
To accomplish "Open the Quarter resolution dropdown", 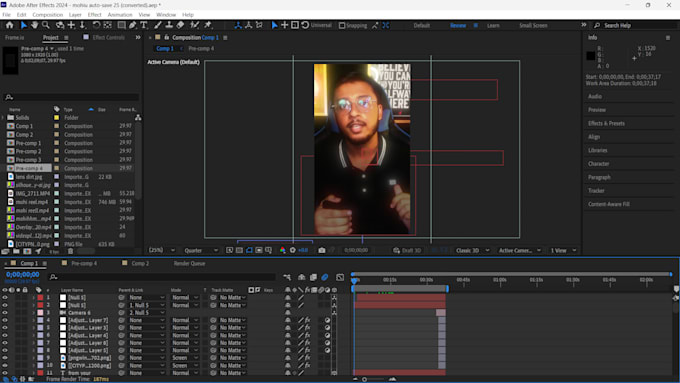I will (201, 250).
